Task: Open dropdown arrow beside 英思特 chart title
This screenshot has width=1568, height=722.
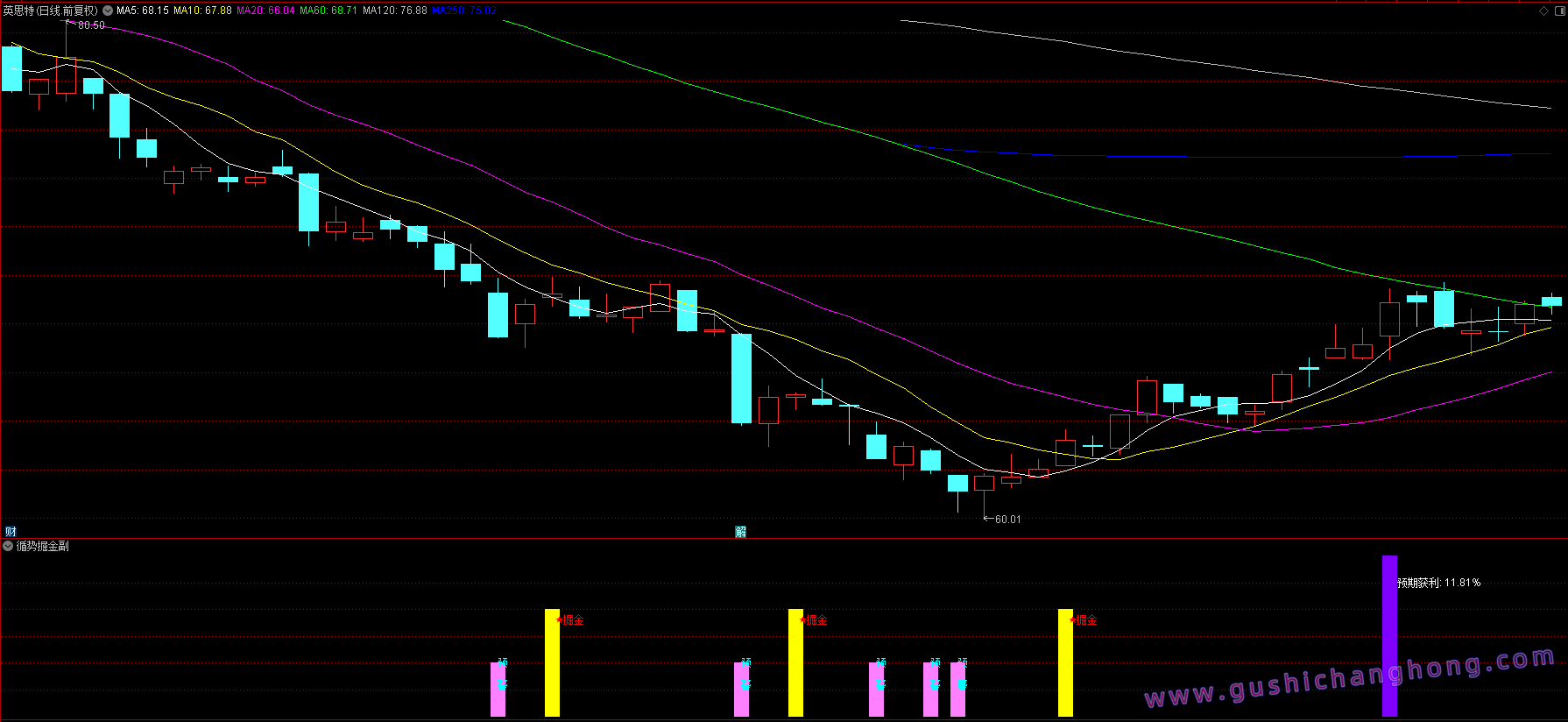Action: click(108, 11)
